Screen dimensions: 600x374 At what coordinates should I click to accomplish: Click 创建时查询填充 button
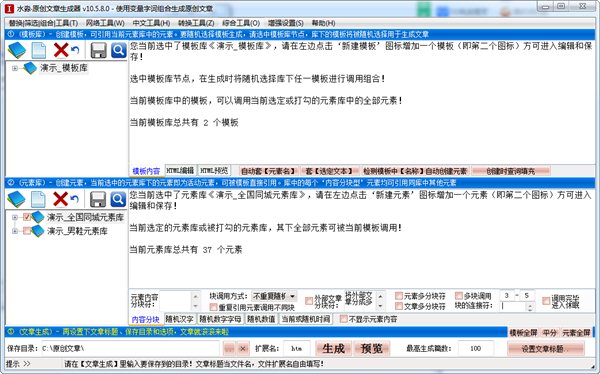click(511, 171)
